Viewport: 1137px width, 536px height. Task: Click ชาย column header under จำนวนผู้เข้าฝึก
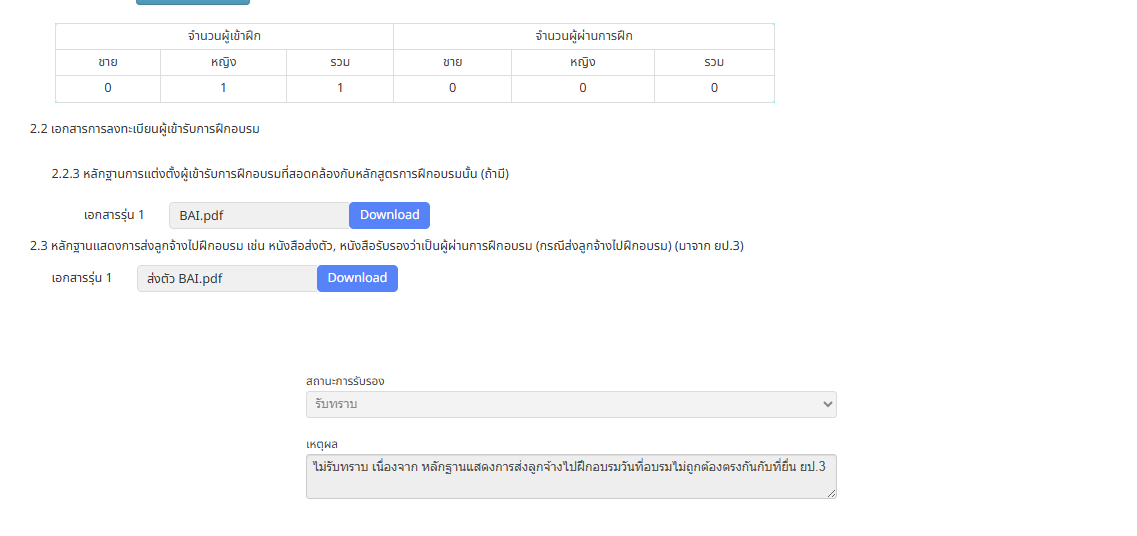coord(108,62)
